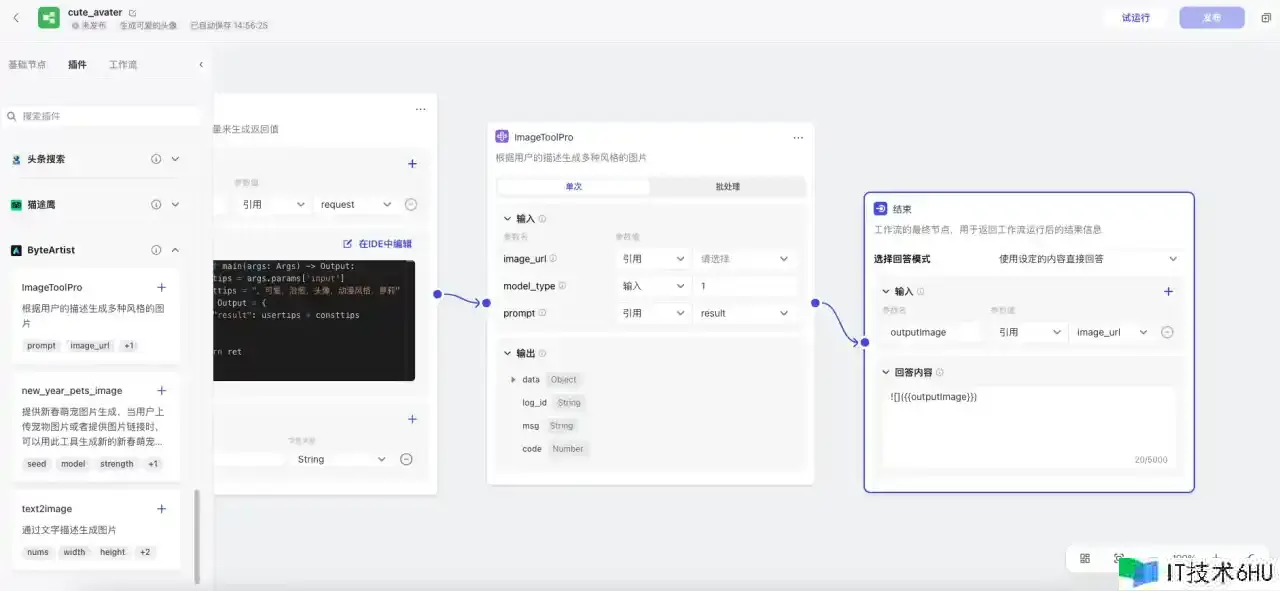Collapse the ByteArtist plugin group
This screenshot has height=591, width=1280.
point(176,250)
